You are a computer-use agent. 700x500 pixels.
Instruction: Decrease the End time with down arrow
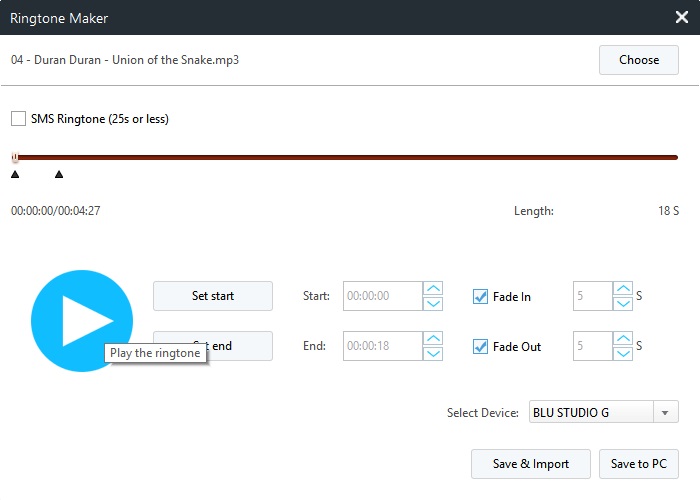pyautogui.click(x=433, y=353)
